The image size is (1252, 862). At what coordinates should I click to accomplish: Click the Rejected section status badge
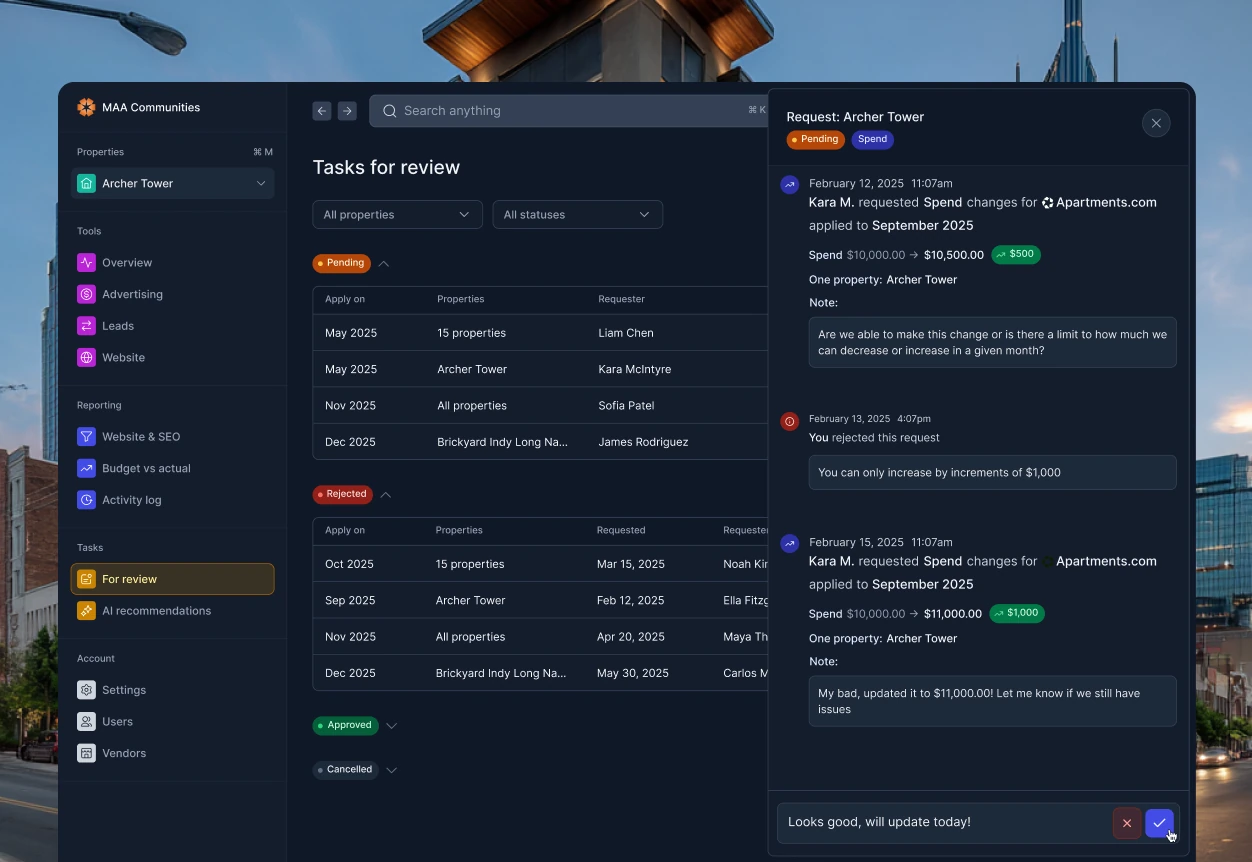click(343, 495)
